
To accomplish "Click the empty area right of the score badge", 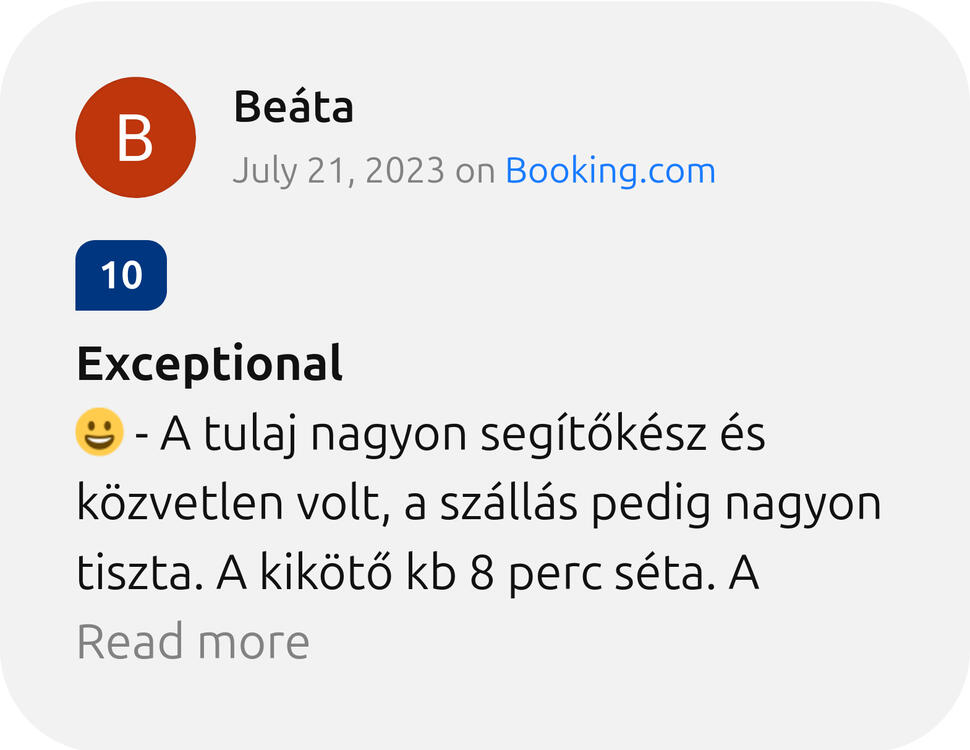I will (500, 275).
